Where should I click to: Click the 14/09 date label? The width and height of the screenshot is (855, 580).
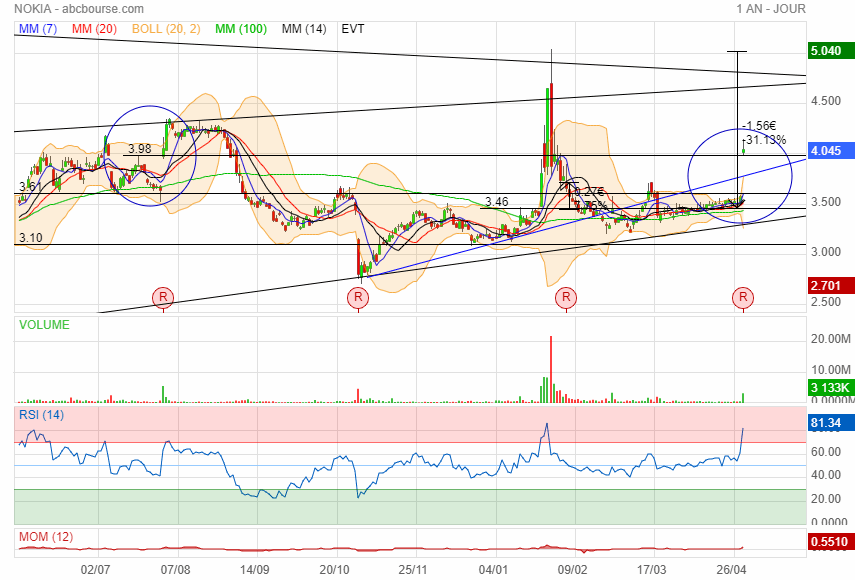255,570
